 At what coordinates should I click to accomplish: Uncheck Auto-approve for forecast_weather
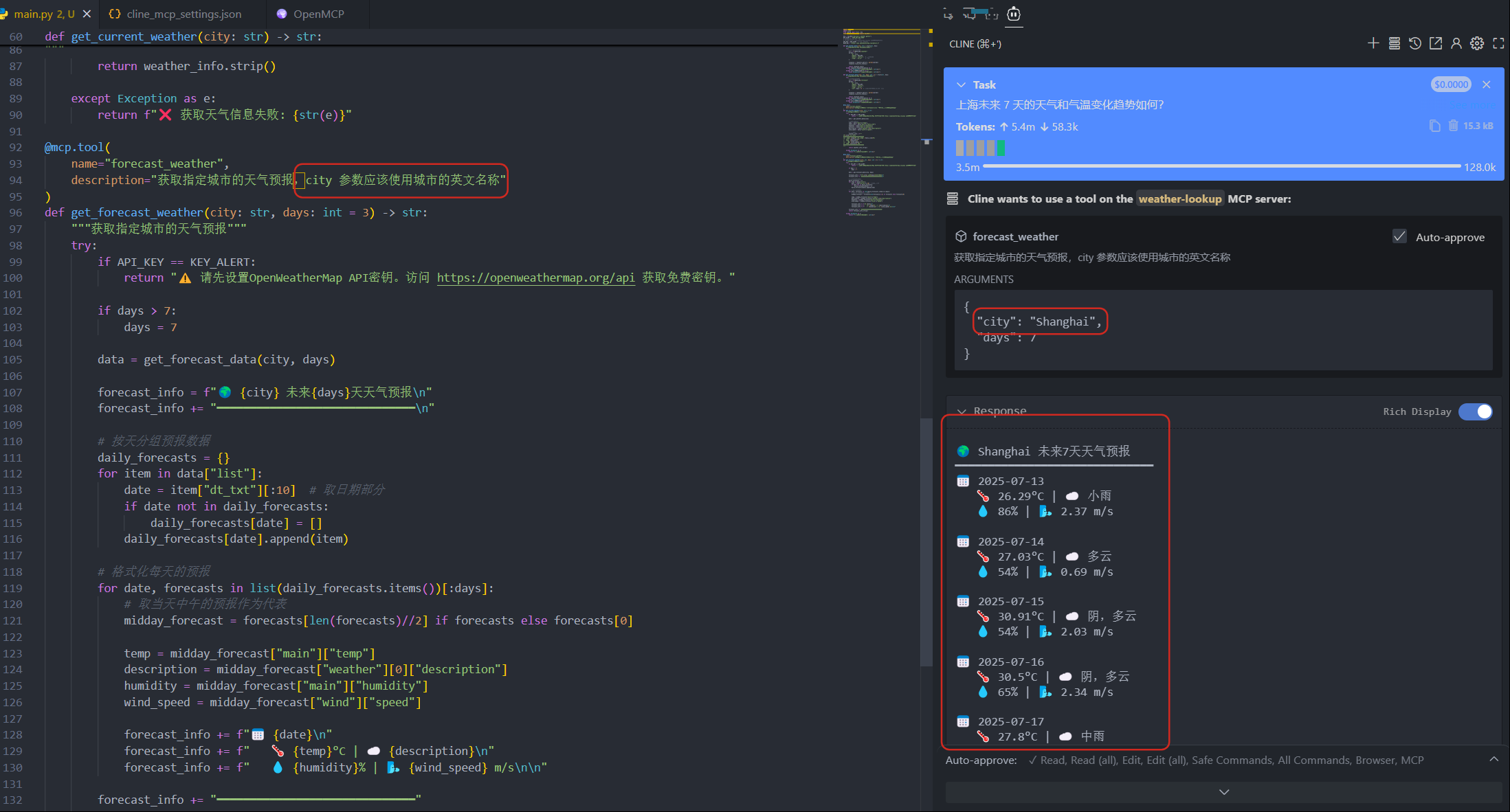pos(1399,236)
